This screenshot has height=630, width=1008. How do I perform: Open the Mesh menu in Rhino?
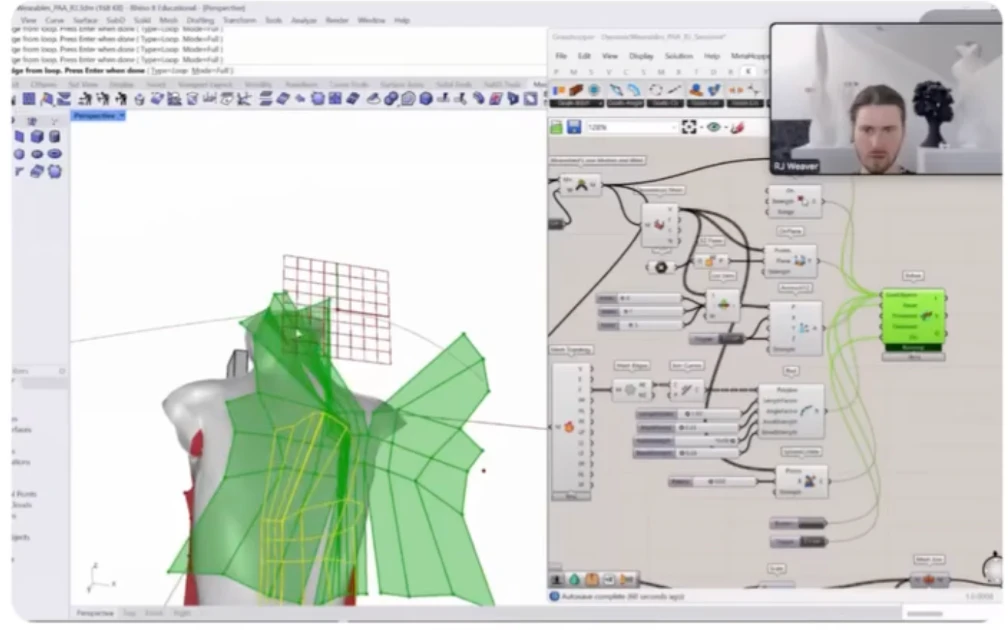(168, 21)
